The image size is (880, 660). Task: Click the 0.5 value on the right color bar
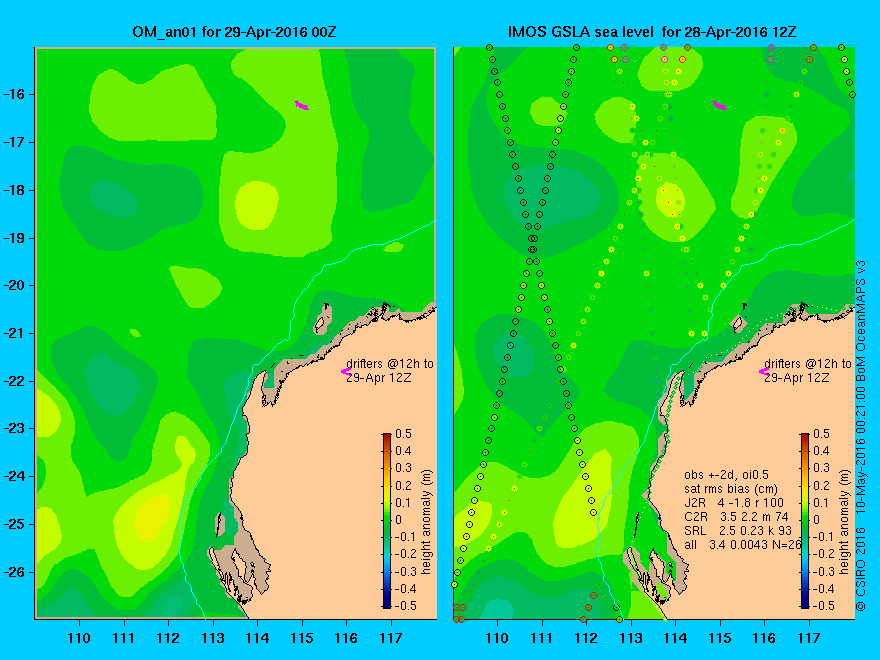822,434
